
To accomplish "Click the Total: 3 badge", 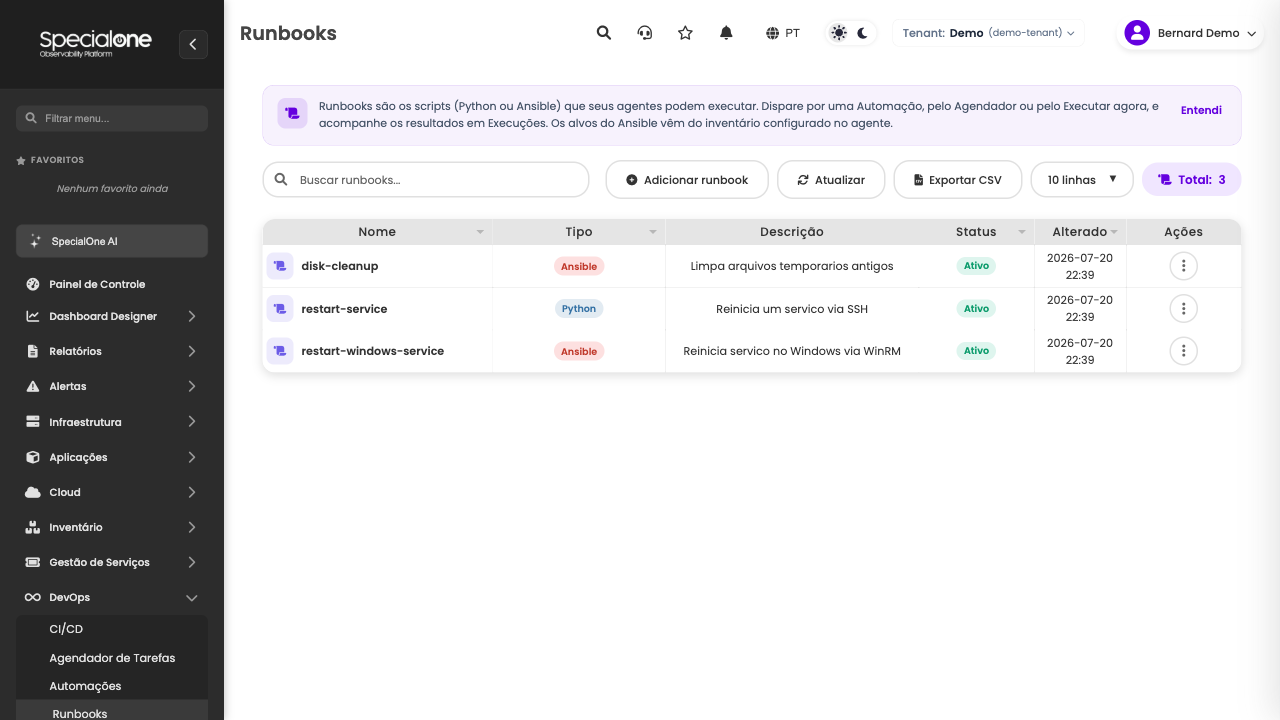I will pos(1192,180).
